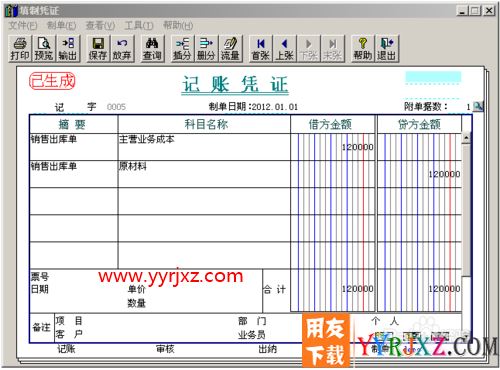This screenshot has height=370, width=500.
Task: Click the voucher table scroll-up arrow
Action: pyautogui.click(x=466, y=138)
